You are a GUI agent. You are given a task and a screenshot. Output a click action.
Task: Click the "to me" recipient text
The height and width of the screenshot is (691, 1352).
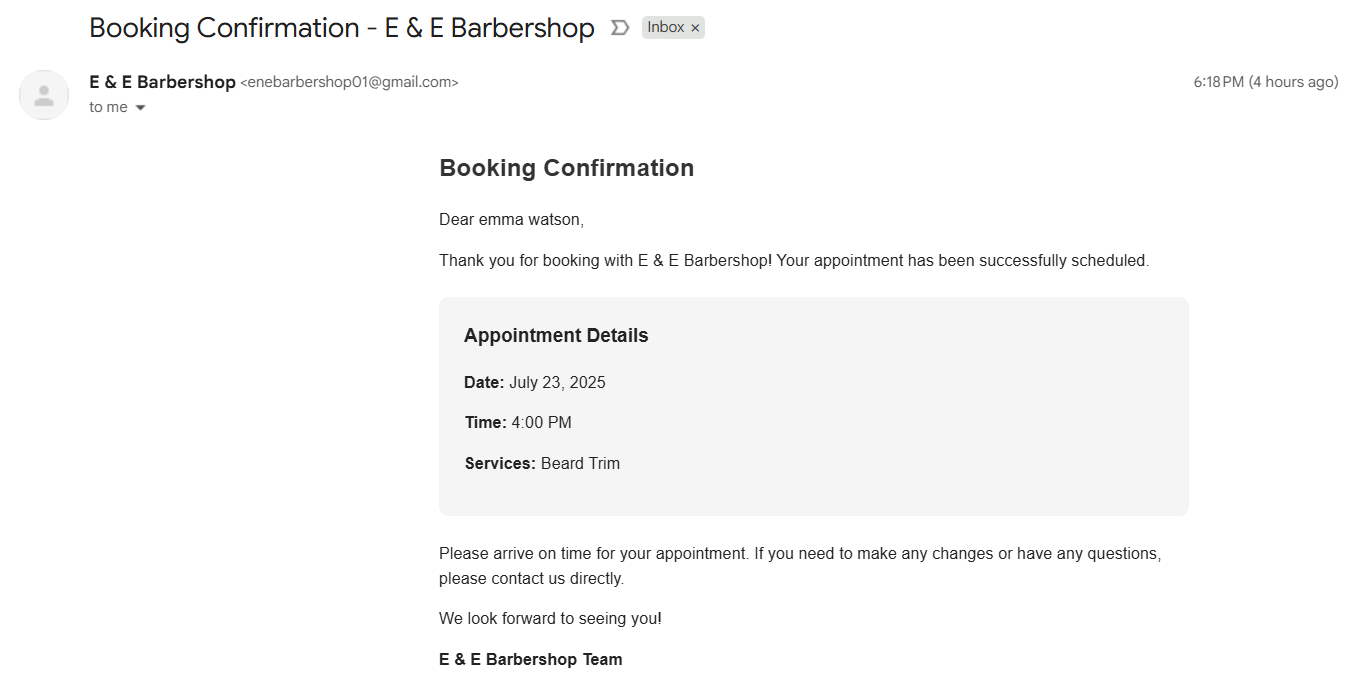tap(108, 107)
